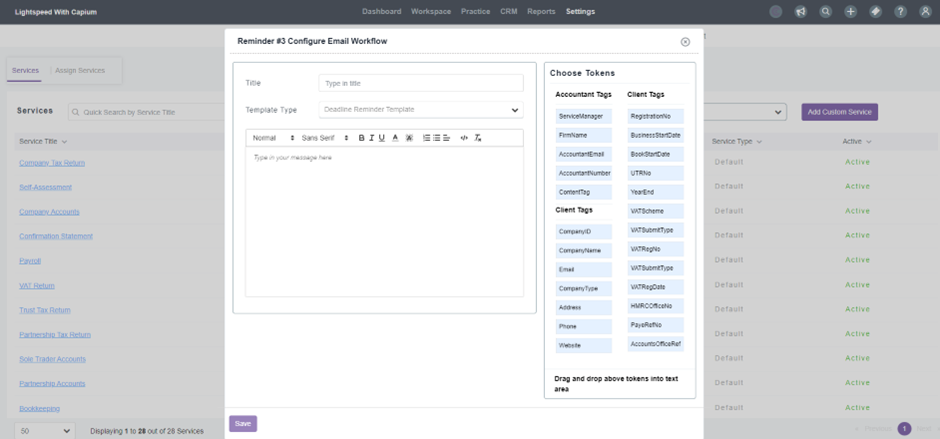This screenshot has width=940, height=439.
Task: Switch to the Services tab
Action: (x=25, y=71)
